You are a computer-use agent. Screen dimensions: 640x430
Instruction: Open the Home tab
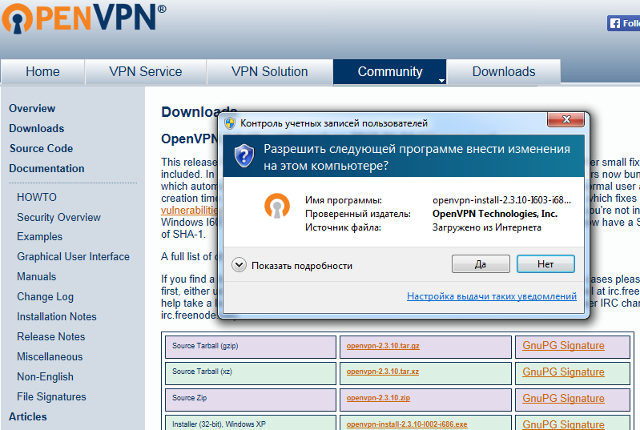pos(42,72)
